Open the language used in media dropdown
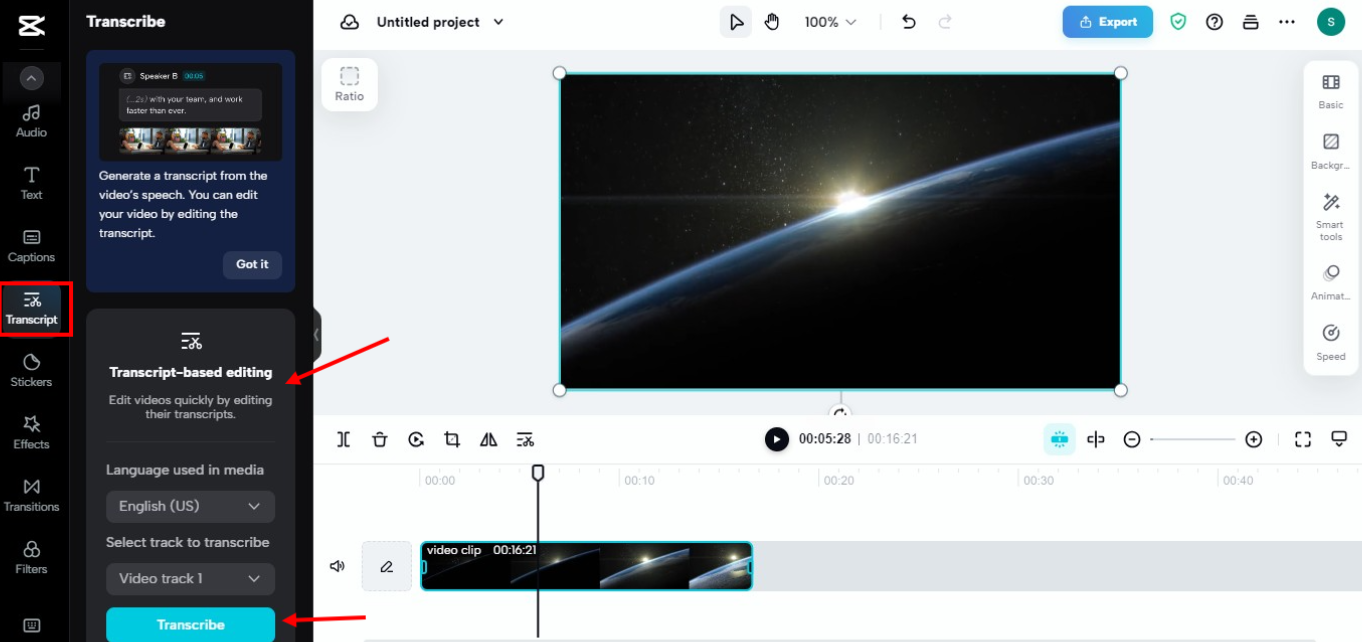Image resolution: width=1362 pixels, height=642 pixels. pyautogui.click(x=190, y=506)
